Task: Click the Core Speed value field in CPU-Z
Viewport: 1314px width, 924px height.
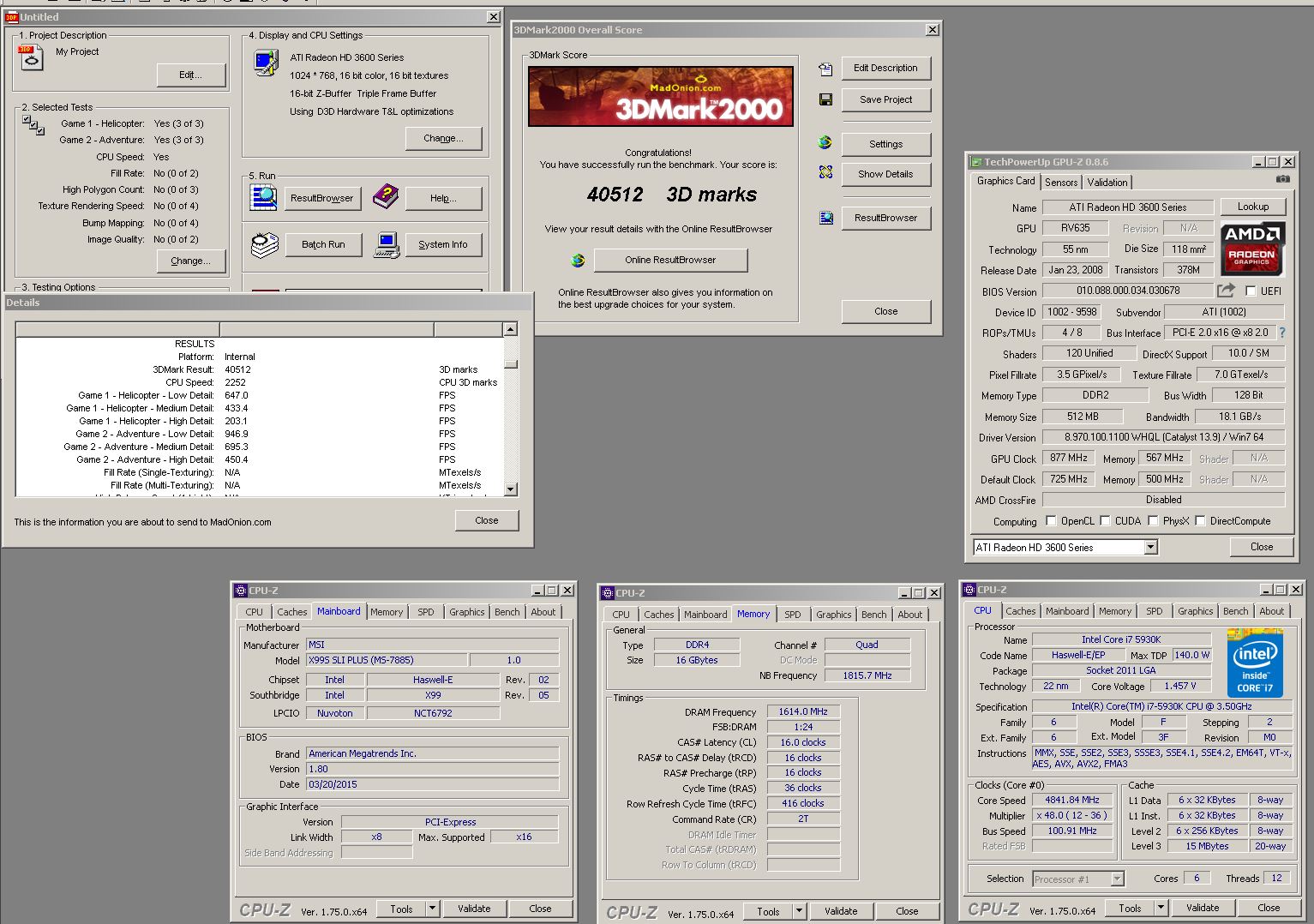Action: click(x=1071, y=800)
